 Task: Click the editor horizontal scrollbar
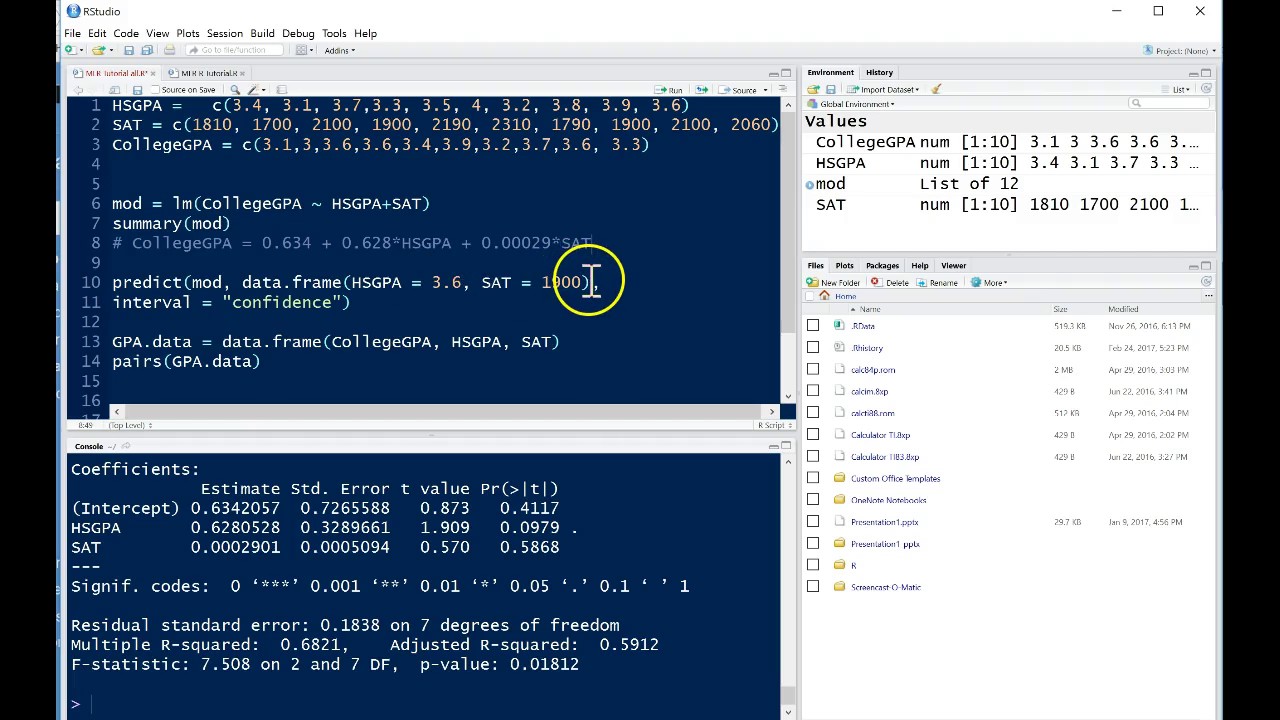[x=443, y=411]
